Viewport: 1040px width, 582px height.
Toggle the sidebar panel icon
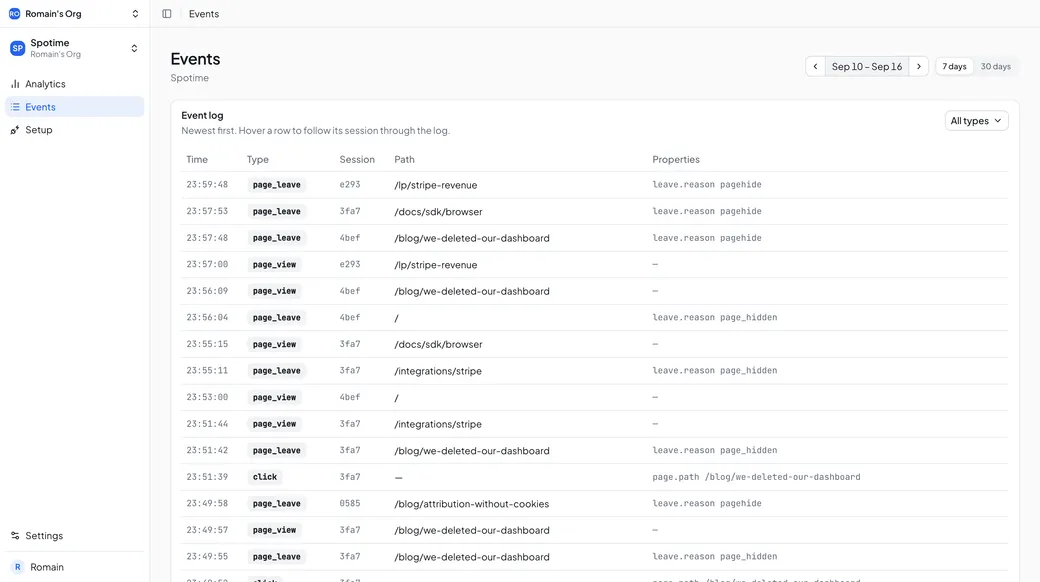[166, 13]
